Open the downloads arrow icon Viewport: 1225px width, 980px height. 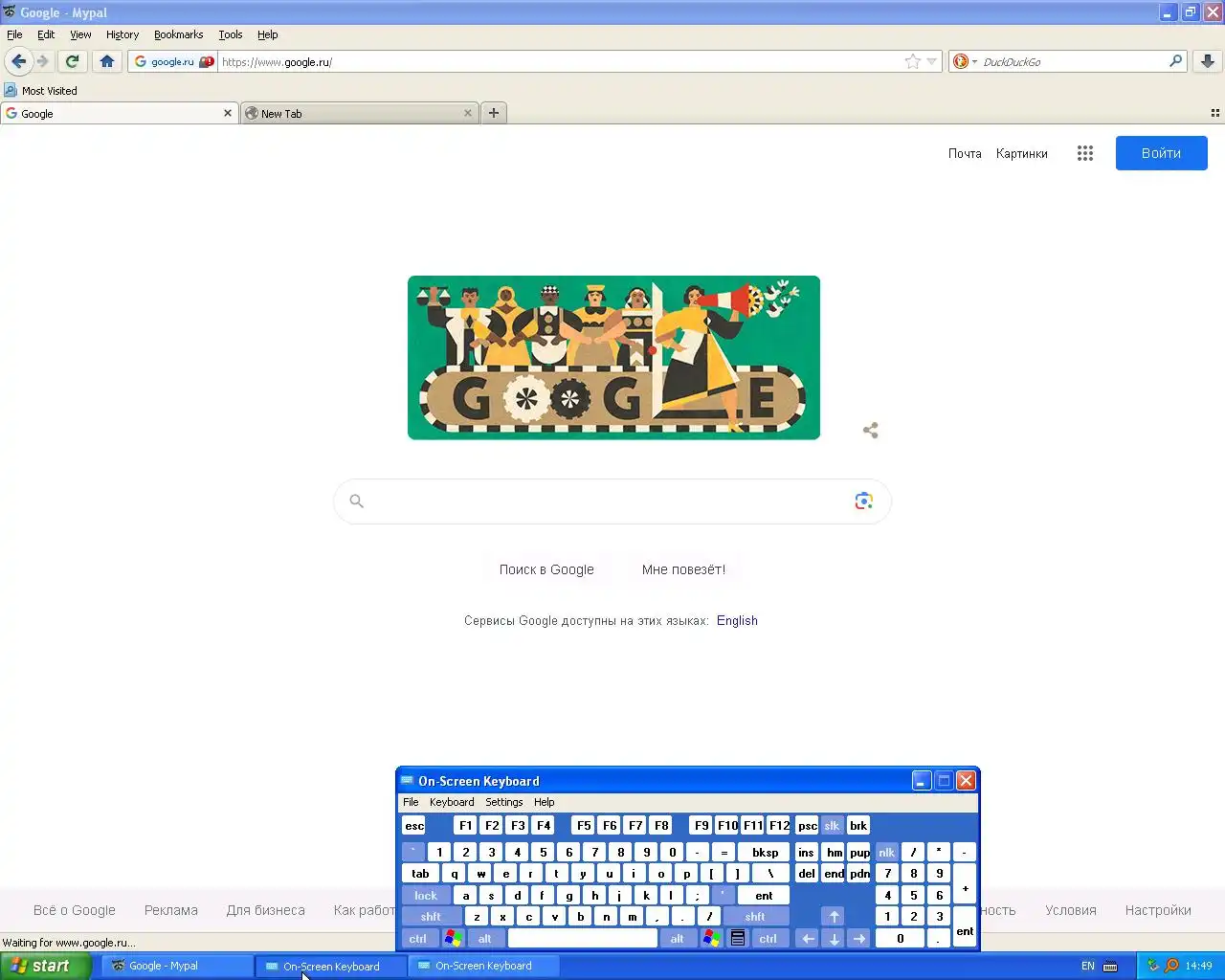click(1208, 61)
